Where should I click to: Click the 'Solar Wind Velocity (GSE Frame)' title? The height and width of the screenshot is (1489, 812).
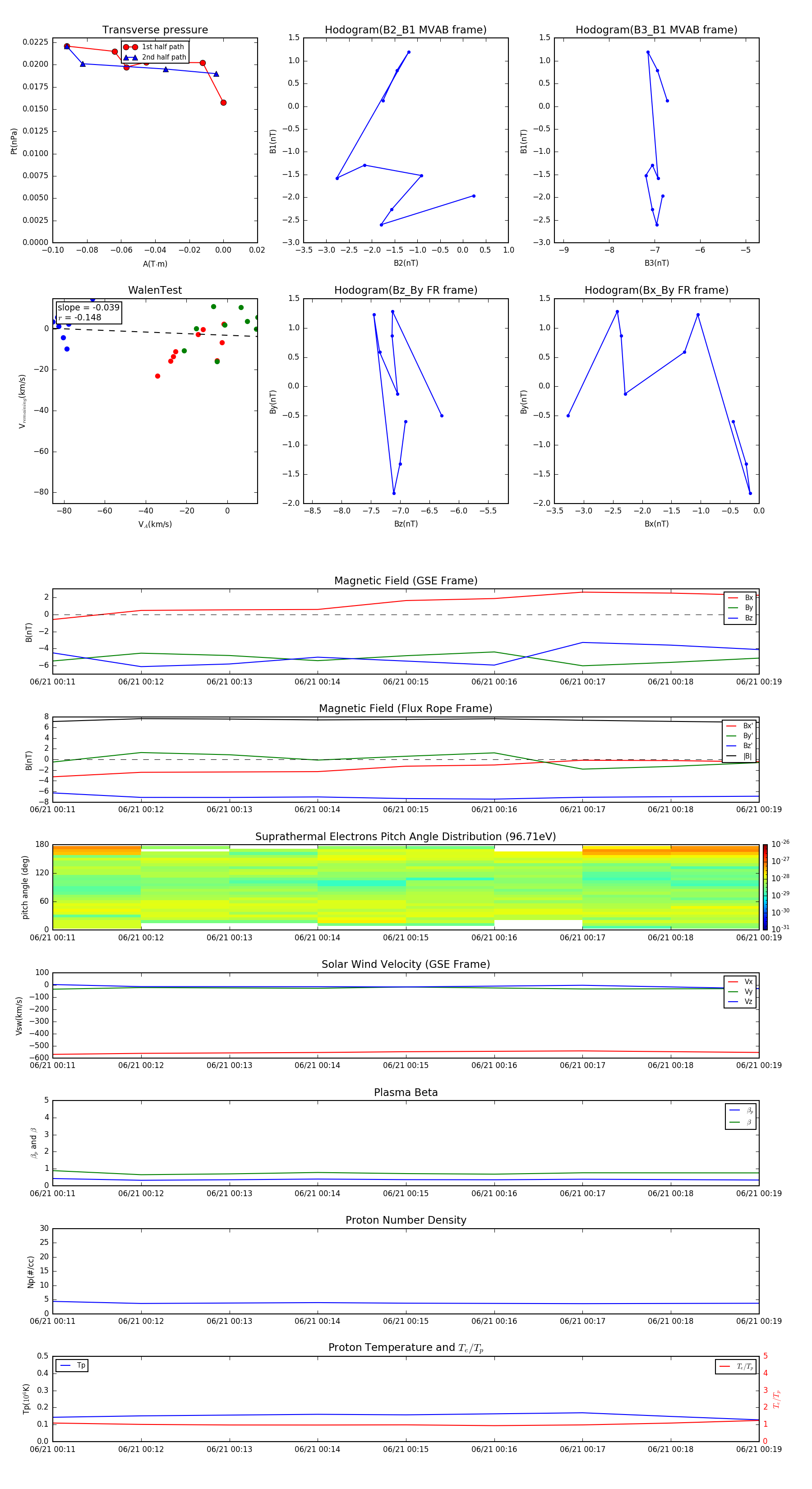click(406, 964)
